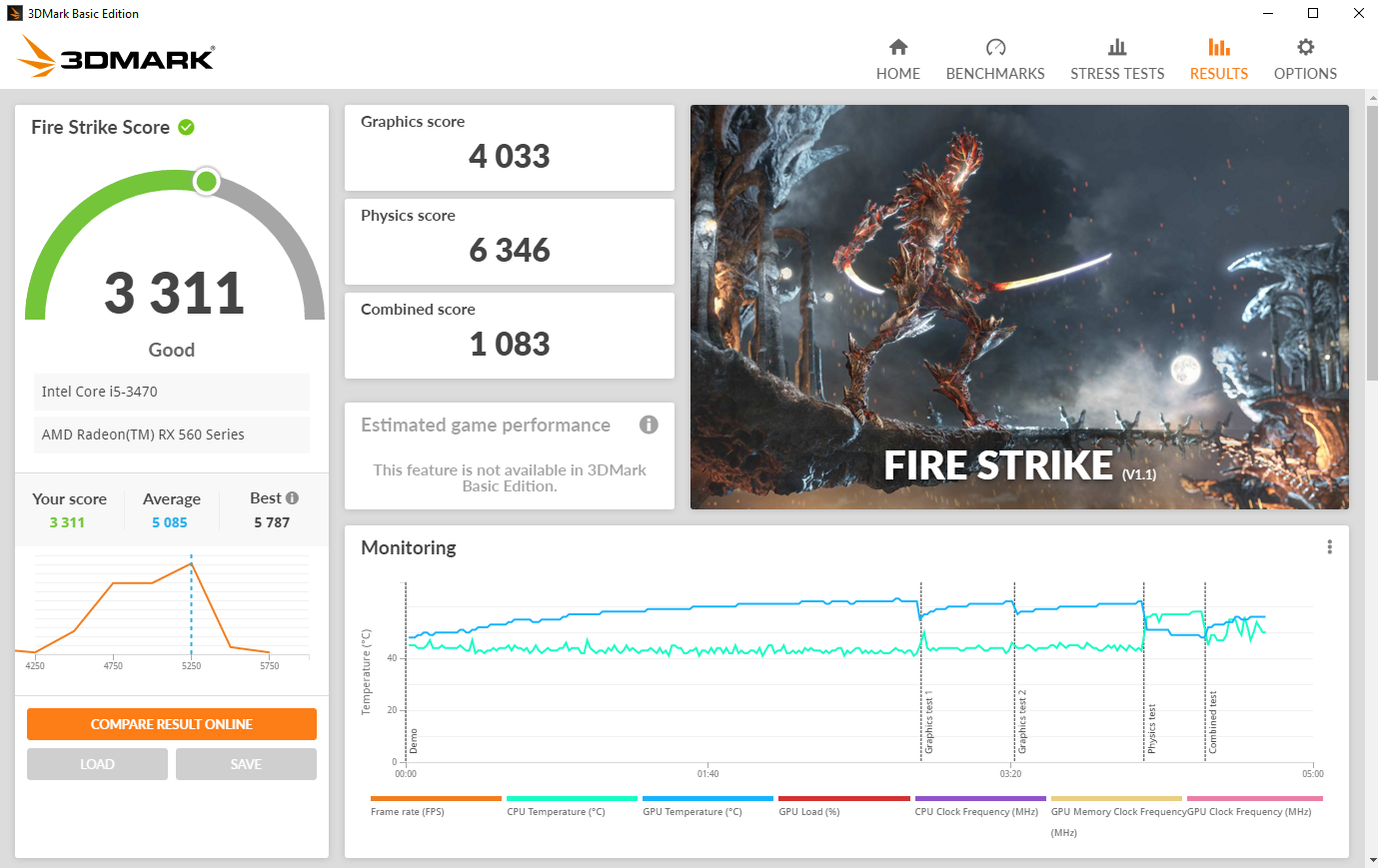Click the Demo timeline marker
Image resolution: width=1378 pixels, height=868 pixels.
coord(414,741)
